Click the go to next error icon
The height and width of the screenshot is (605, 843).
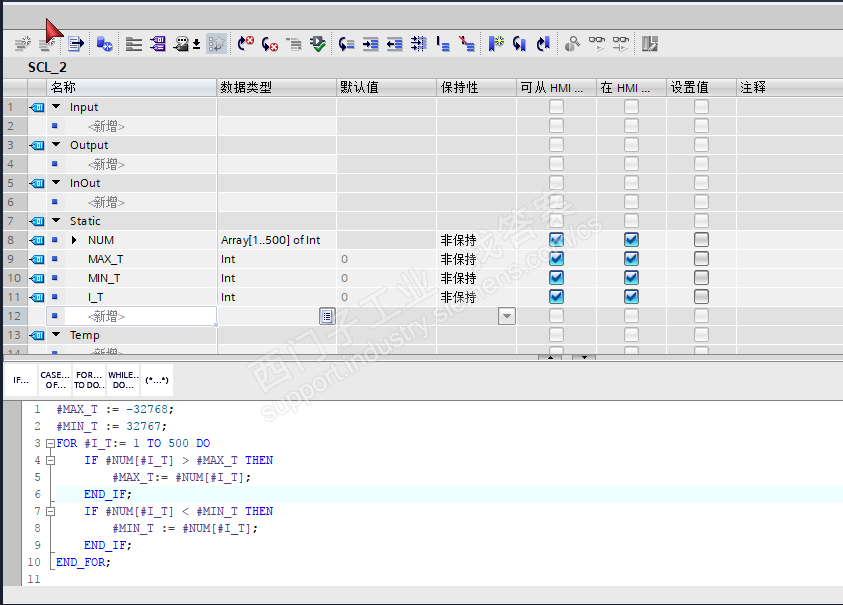tap(270, 44)
